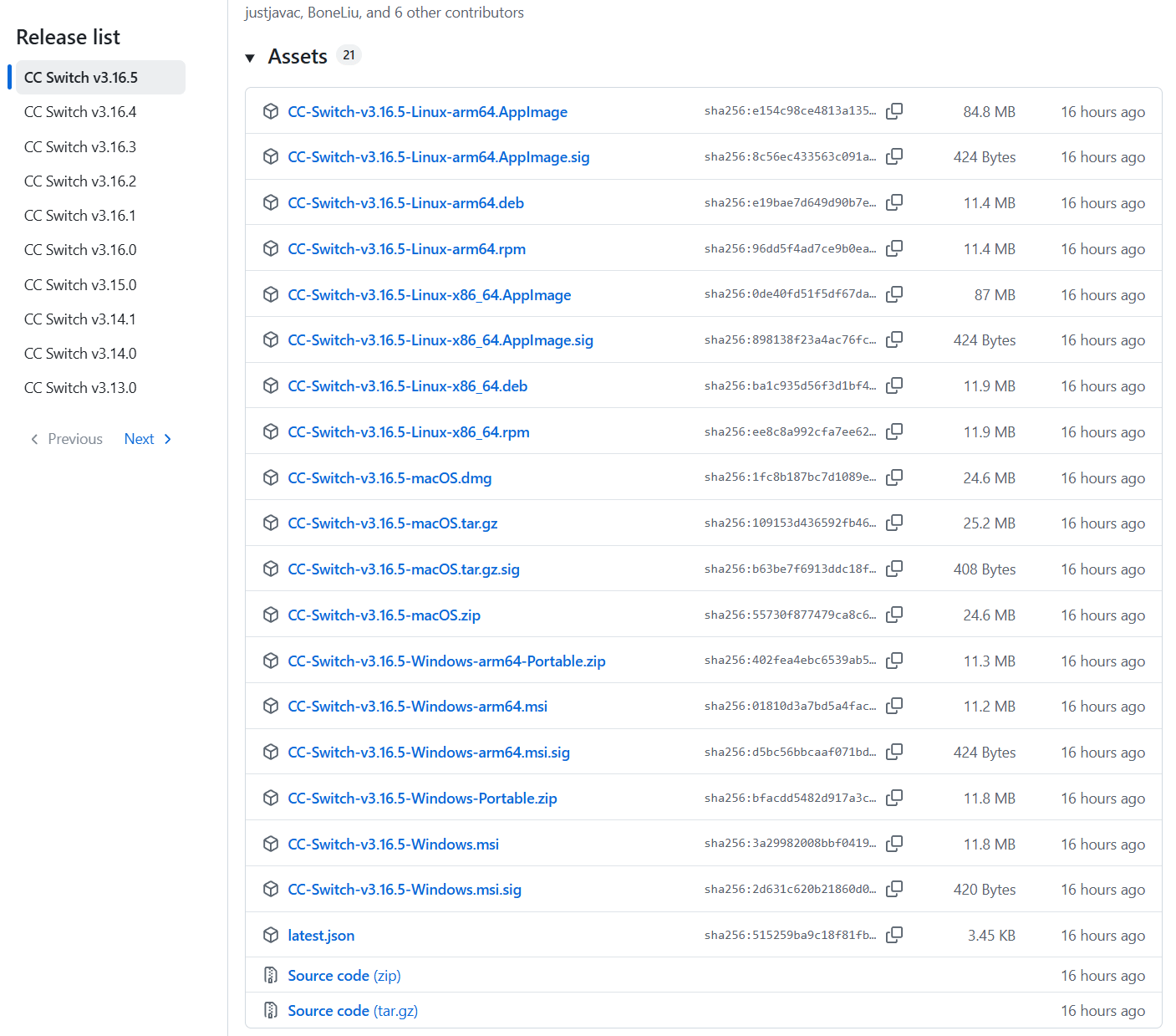Copy SHA256 for latest.json

[894, 935]
